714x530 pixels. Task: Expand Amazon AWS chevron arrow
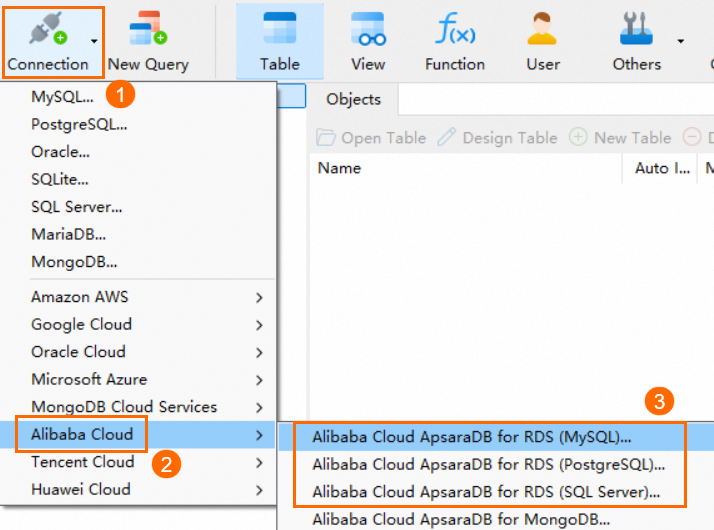(259, 298)
